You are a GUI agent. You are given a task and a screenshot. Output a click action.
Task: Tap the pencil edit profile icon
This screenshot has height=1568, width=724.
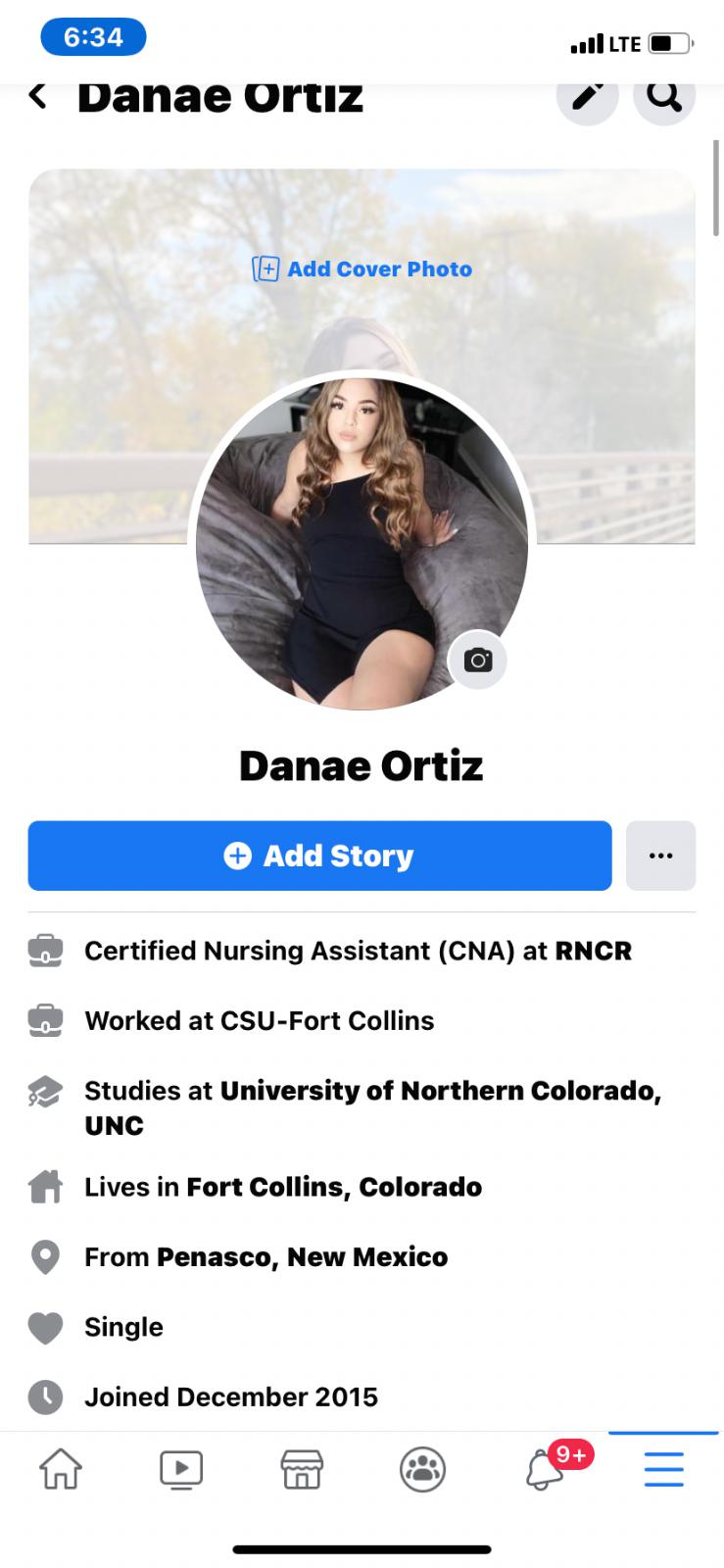[587, 95]
